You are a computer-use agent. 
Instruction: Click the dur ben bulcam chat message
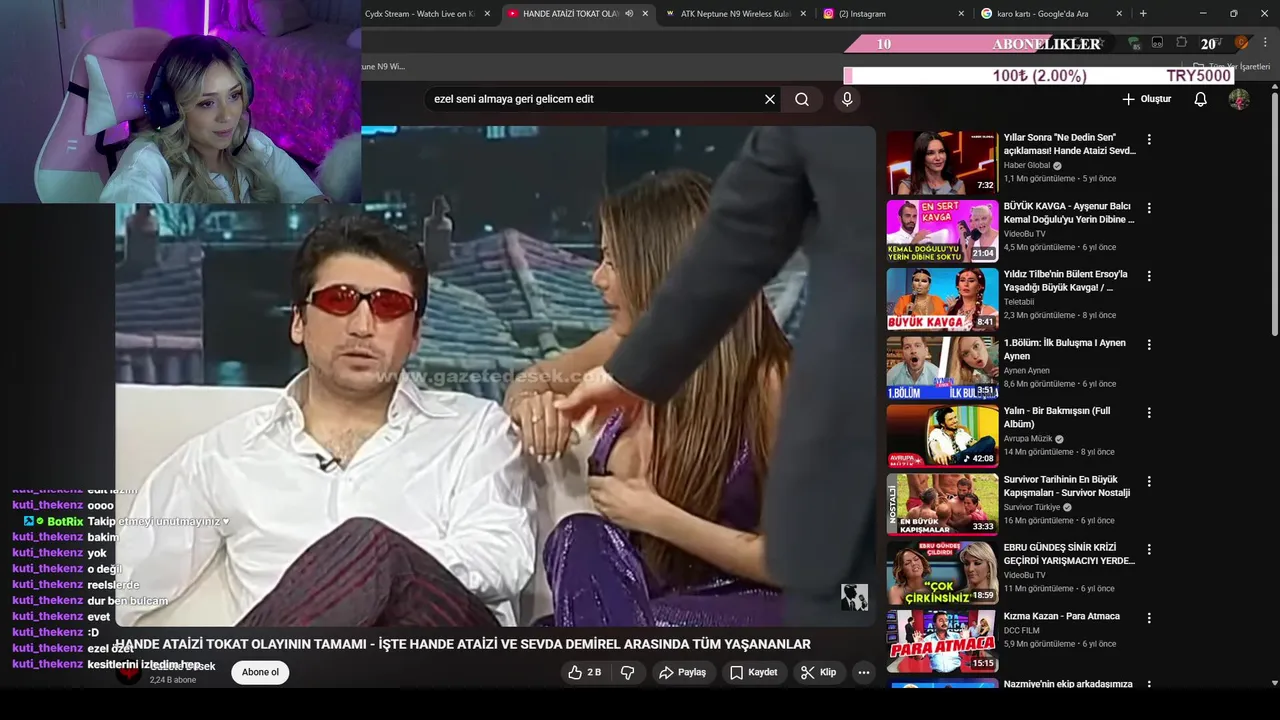(128, 601)
